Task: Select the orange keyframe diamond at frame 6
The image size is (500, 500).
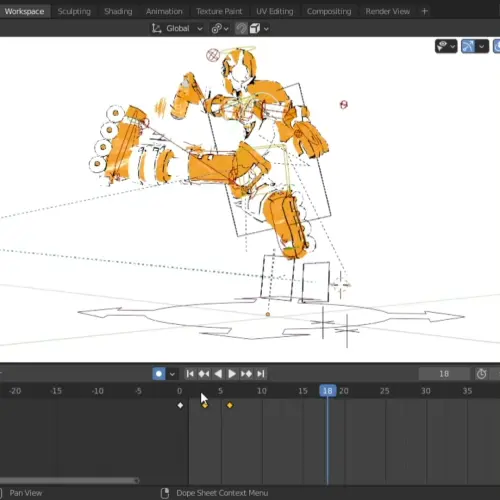Action: coord(230,405)
